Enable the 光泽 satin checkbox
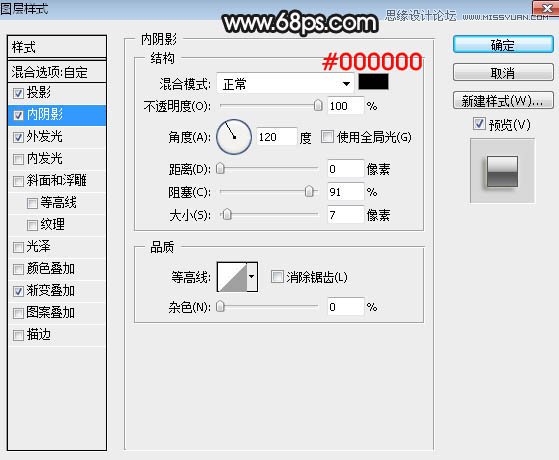Screen dimensions: 559x460 pyautogui.click(x=18, y=247)
